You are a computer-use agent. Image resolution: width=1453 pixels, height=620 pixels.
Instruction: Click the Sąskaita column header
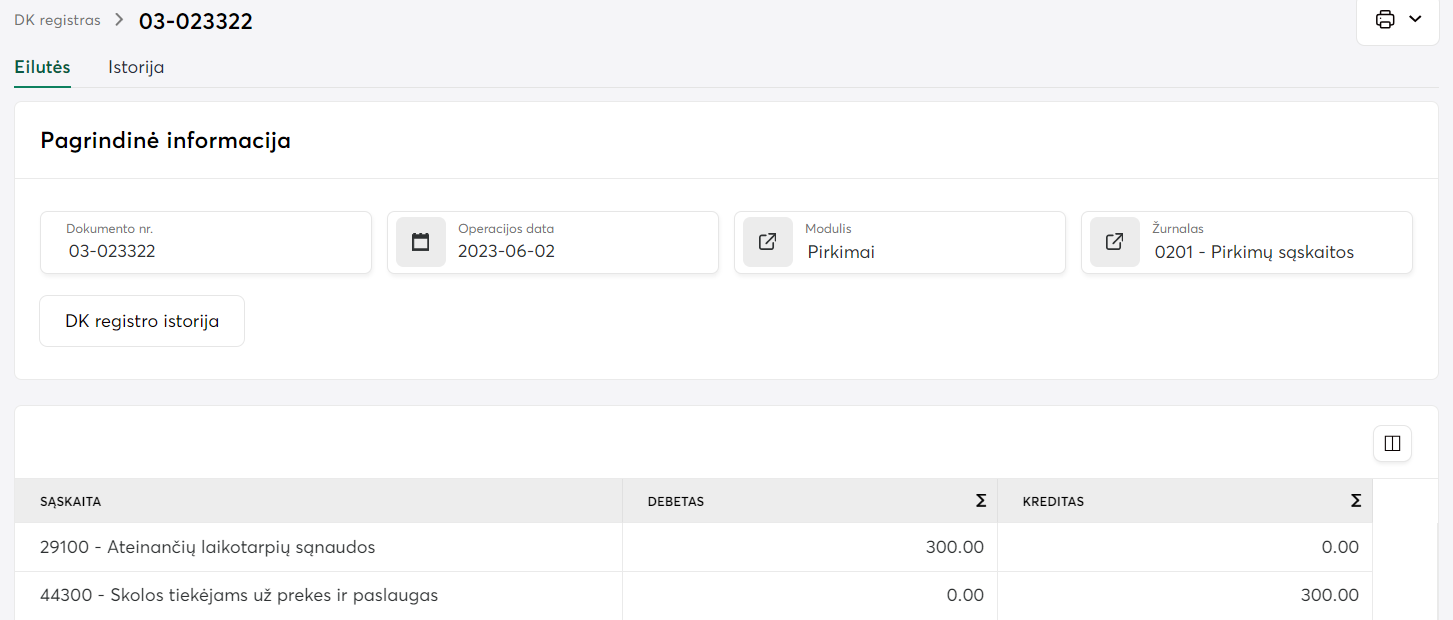71,501
